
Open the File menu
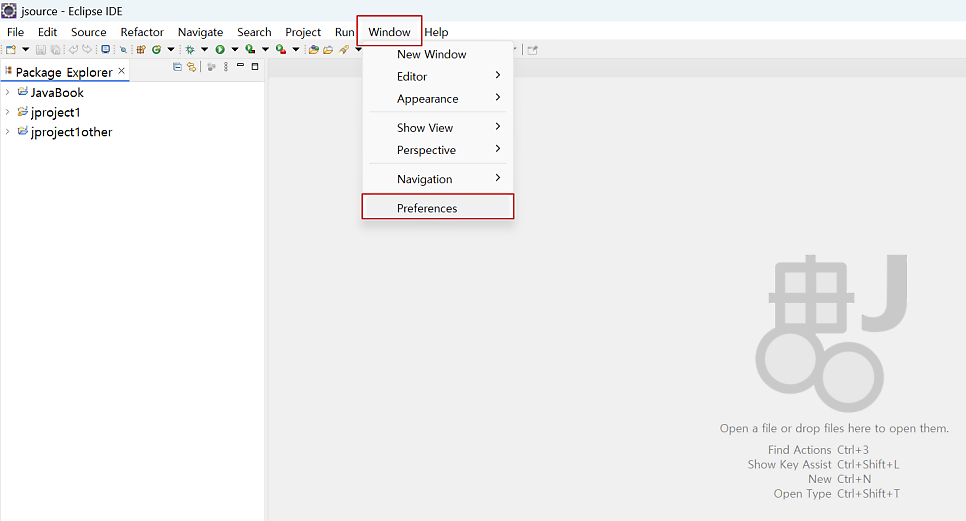[x=15, y=32]
